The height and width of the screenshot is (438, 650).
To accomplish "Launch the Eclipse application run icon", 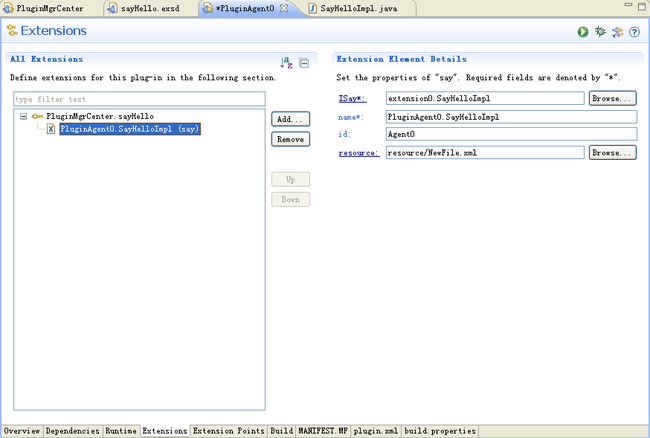I will tap(583, 32).
